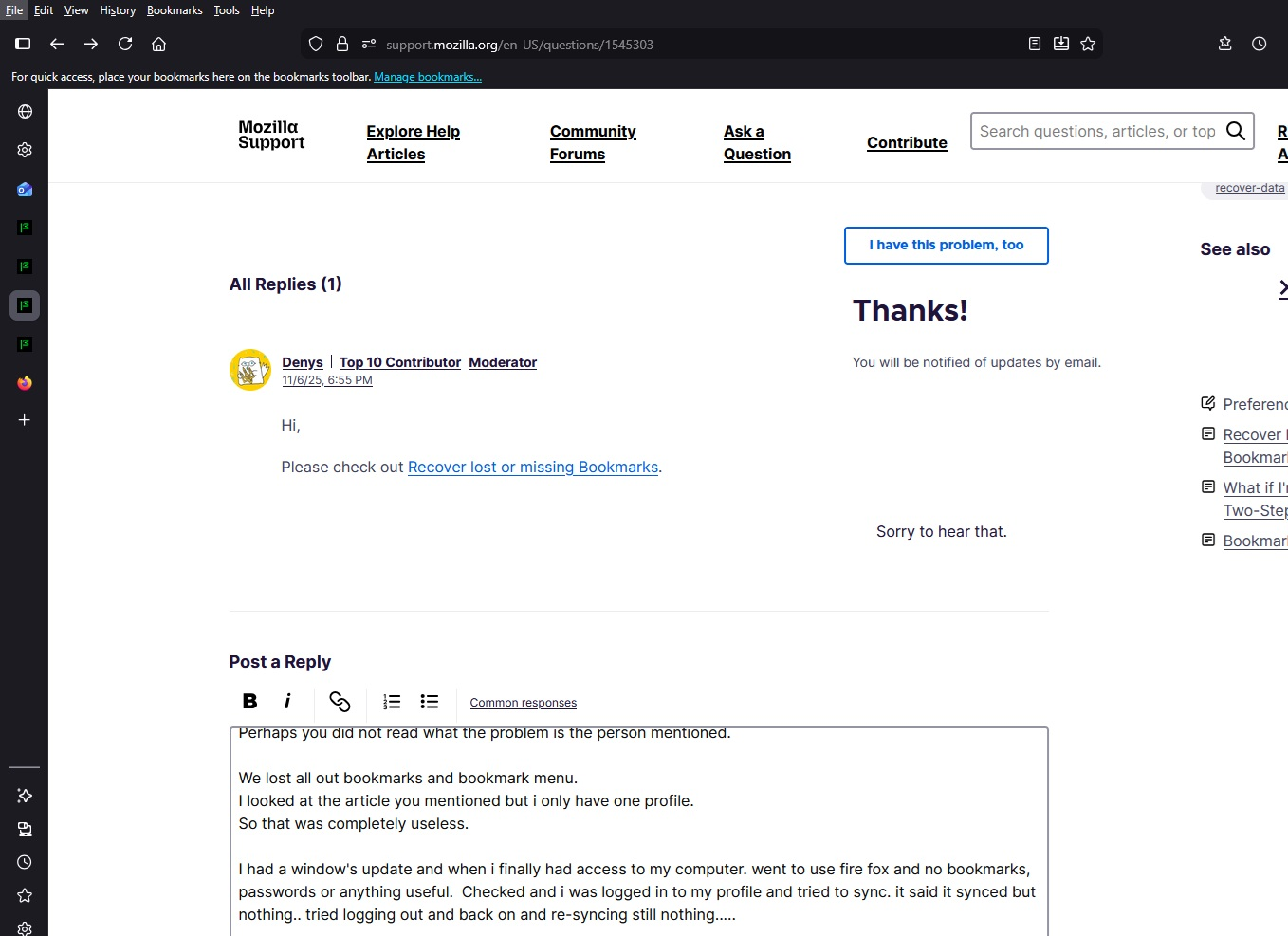This screenshot has width=1288, height=936.
Task: Open Community Forums
Action: click(593, 142)
